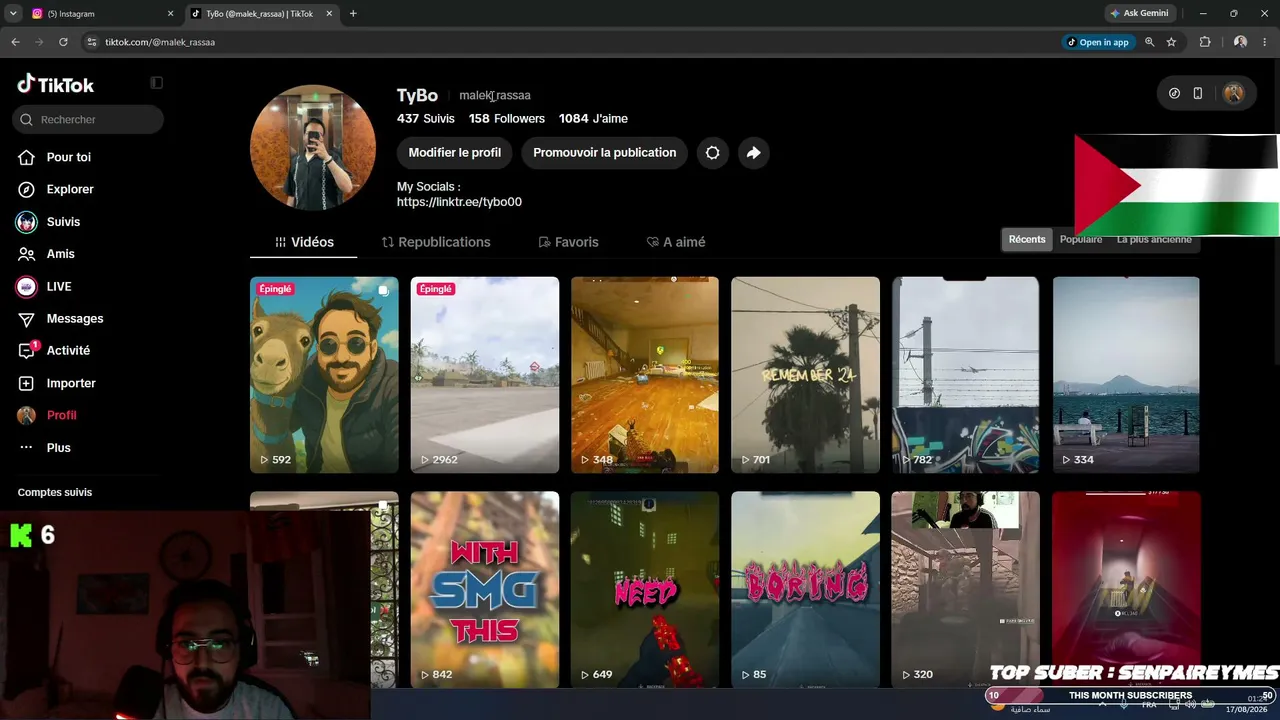View the 437 Suivis list
The width and height of the screenshot is (1280, 720).
click(x=426, y=119)
